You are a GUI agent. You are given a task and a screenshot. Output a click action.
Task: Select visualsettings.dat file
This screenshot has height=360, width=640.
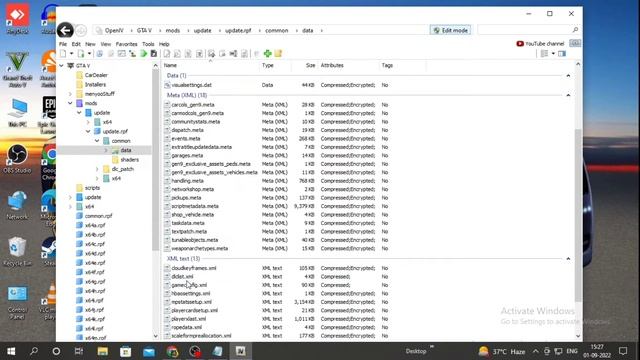point(191,85)
